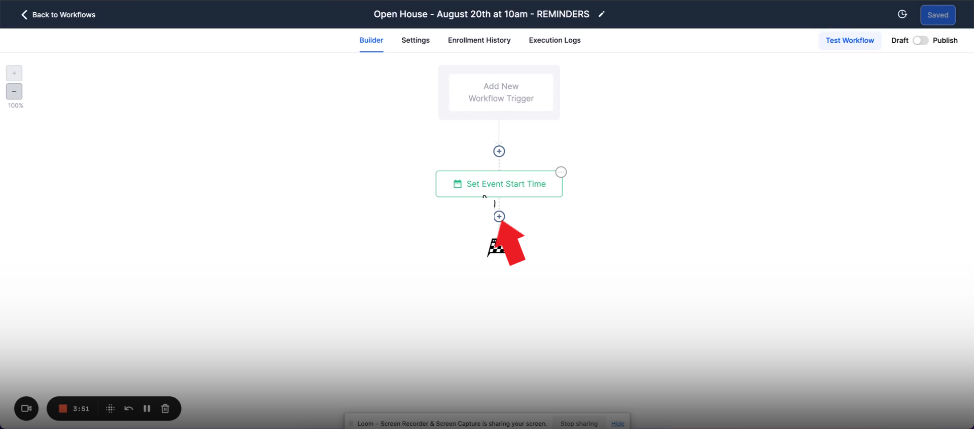Pause the Loom recording
This screenshot has width=974, height=429.
click(x=147, y=409)
